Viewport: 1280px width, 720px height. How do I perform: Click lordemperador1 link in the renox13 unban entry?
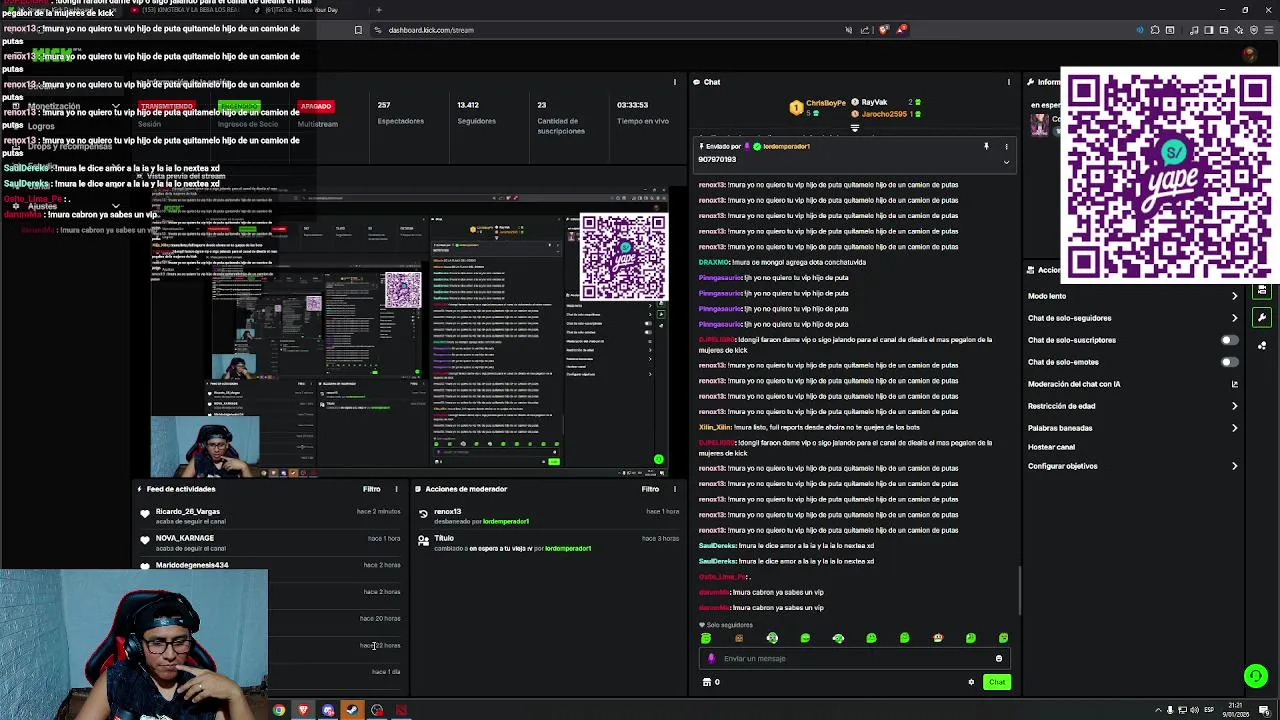pyautogui.click(x=506, y=521)
